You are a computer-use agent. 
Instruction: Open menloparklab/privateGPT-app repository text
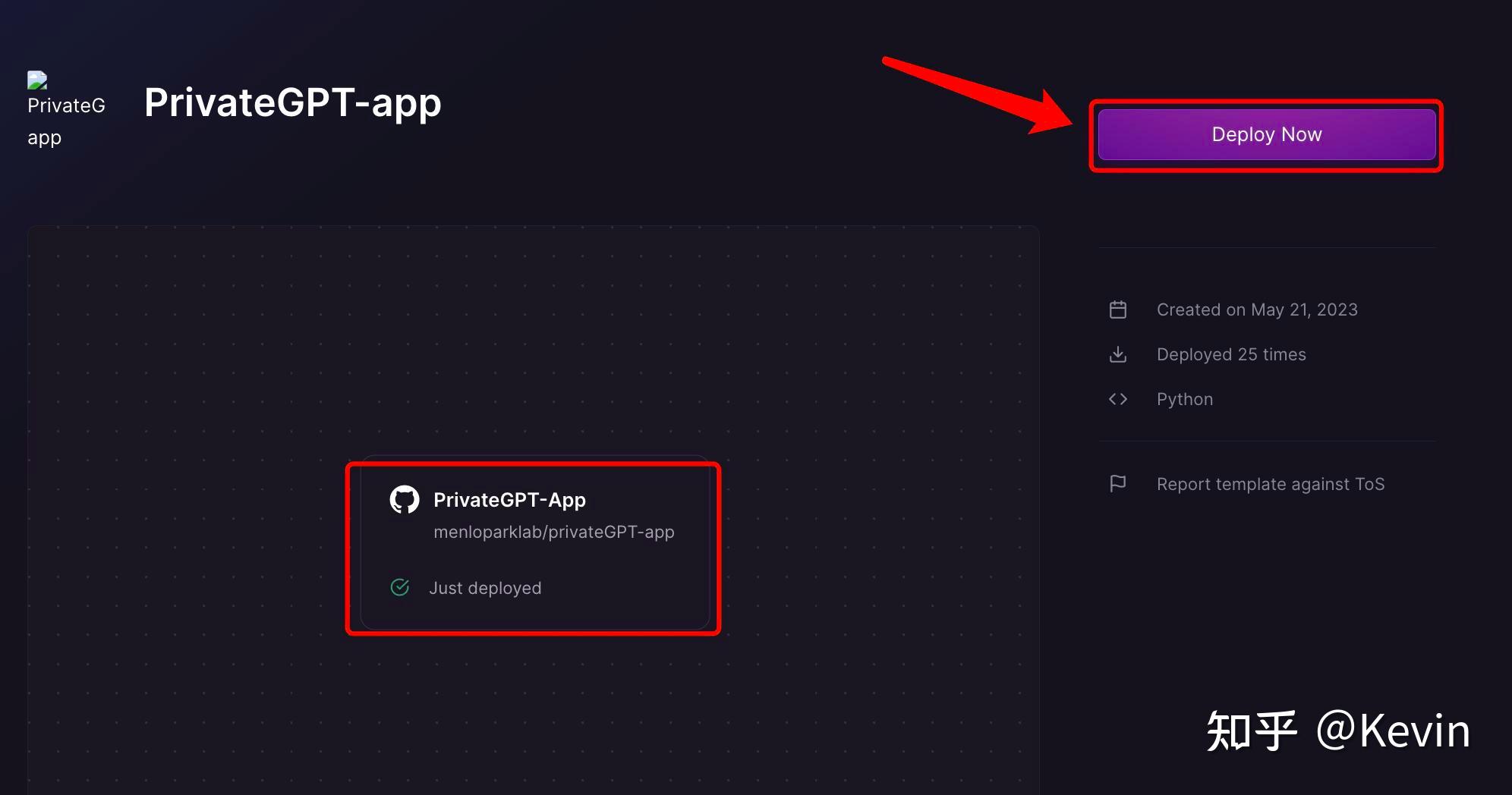[553, 532]
